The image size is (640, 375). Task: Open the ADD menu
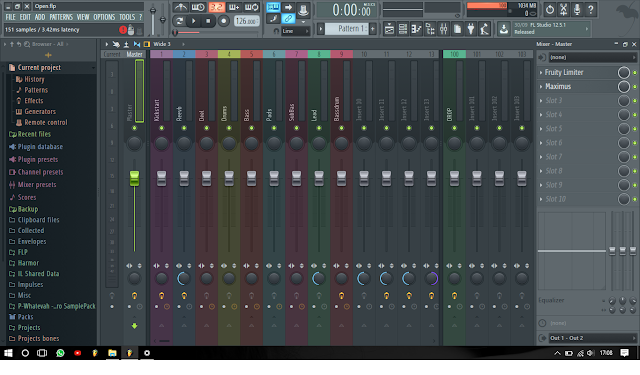pos(40,17)
